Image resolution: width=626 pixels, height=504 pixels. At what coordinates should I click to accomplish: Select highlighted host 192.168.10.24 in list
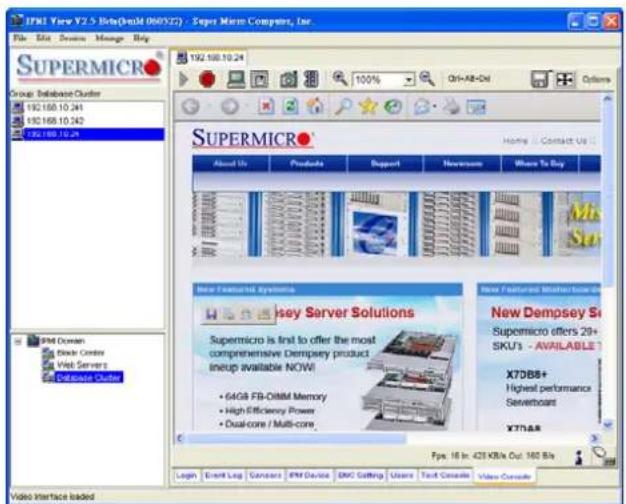[x=89, y=134]
